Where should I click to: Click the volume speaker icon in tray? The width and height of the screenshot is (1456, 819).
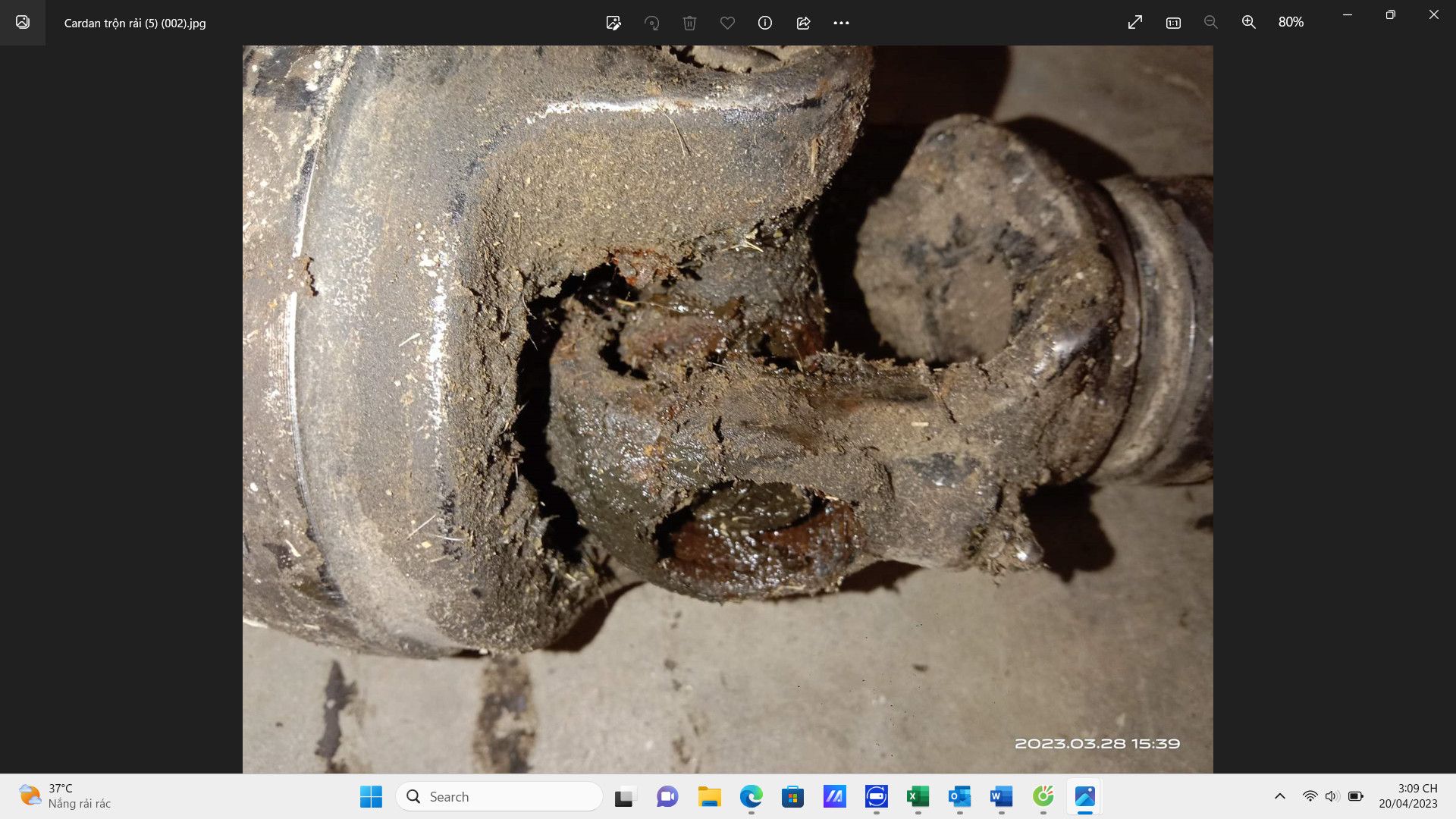[x=1332, y=796]
